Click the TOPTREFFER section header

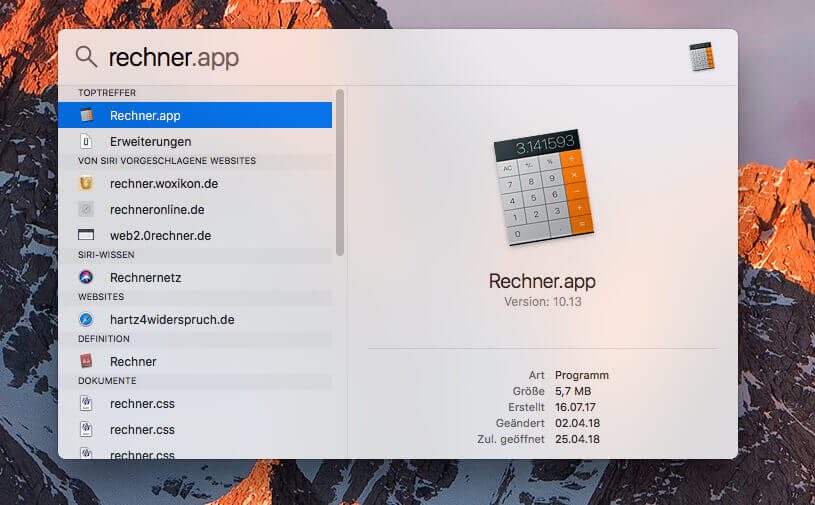[x=107, y=93]
